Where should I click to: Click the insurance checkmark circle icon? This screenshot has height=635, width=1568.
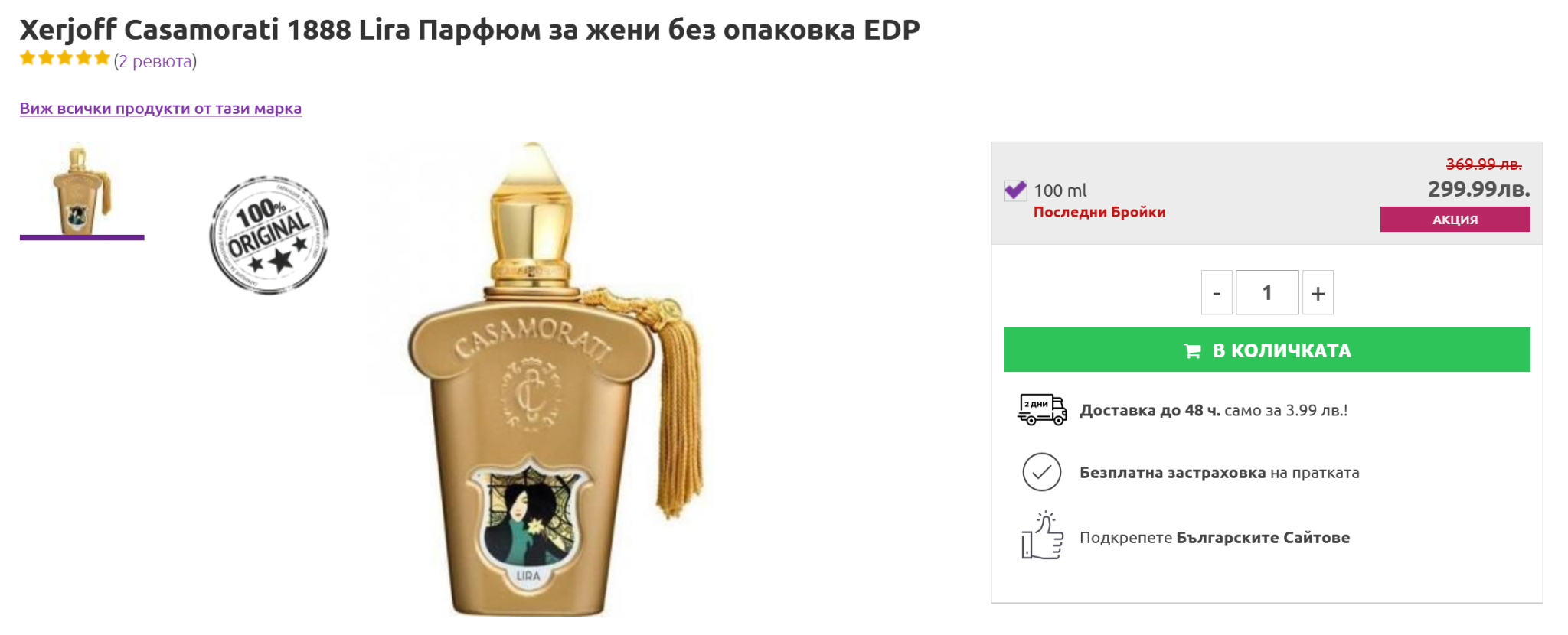coord(1042,472)
